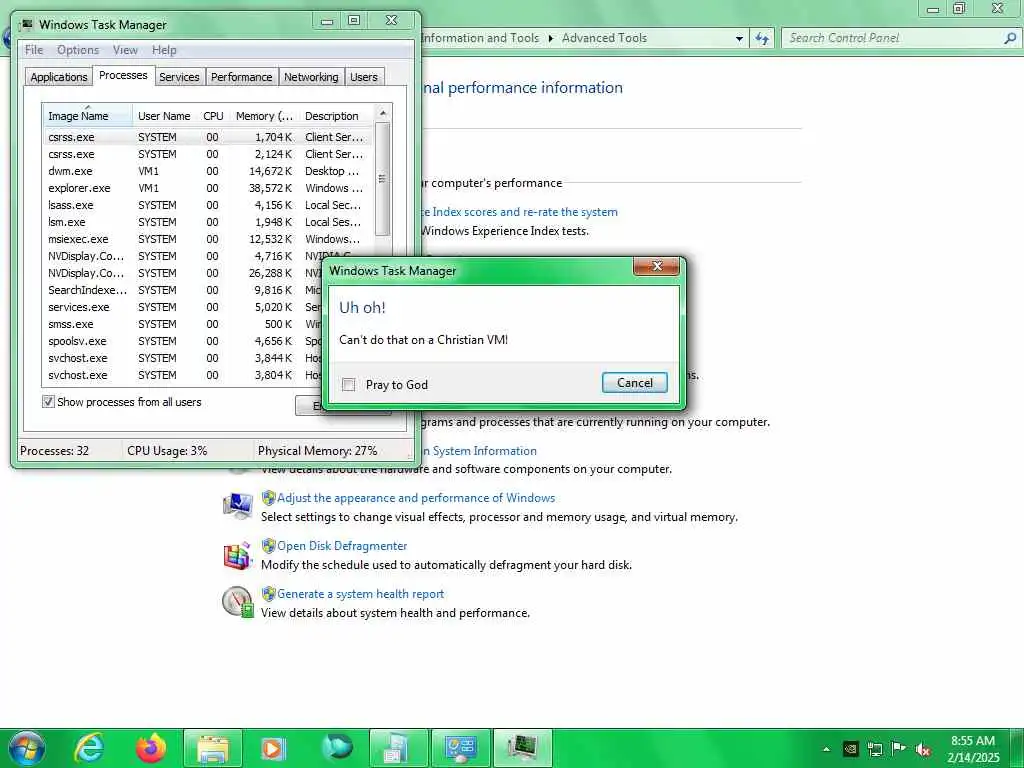This screenshot has width=1024, height=768.
Task: Click the process list scrollbar thumb
Action: (x=383, y=179)
